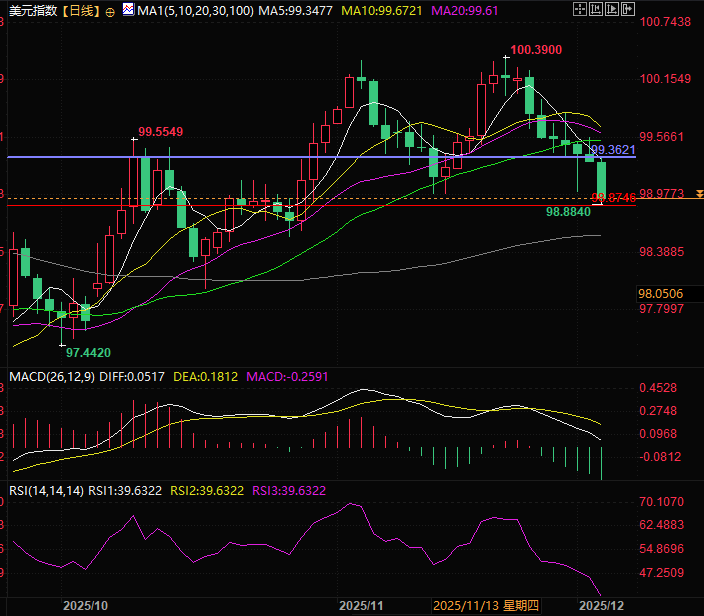Click the circled-plus icon beside 日线
The width and height of the screenshot is (704, 616).
tap(109, 11)
